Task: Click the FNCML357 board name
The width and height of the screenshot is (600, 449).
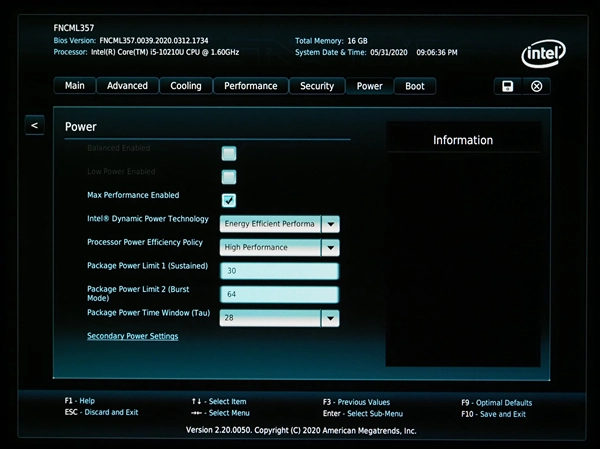Action: [74, 28]
